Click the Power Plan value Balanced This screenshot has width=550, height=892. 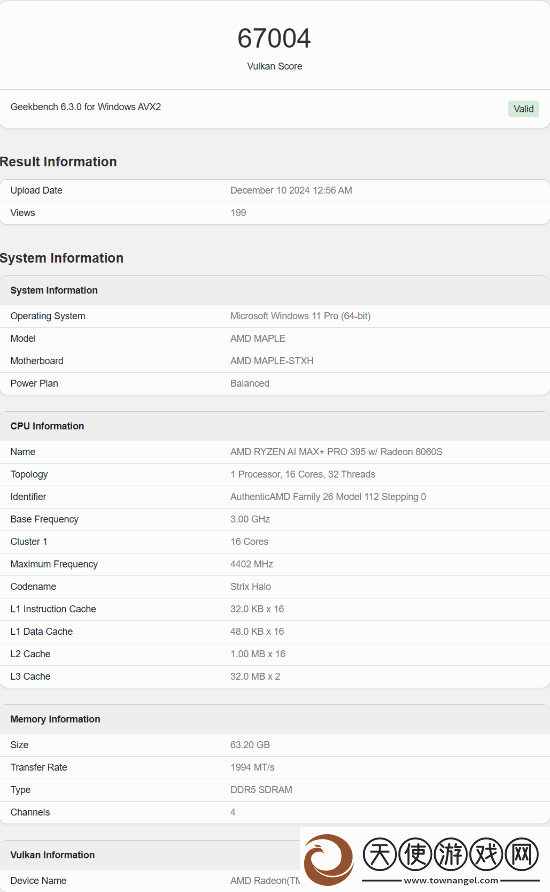coord(250,383)
